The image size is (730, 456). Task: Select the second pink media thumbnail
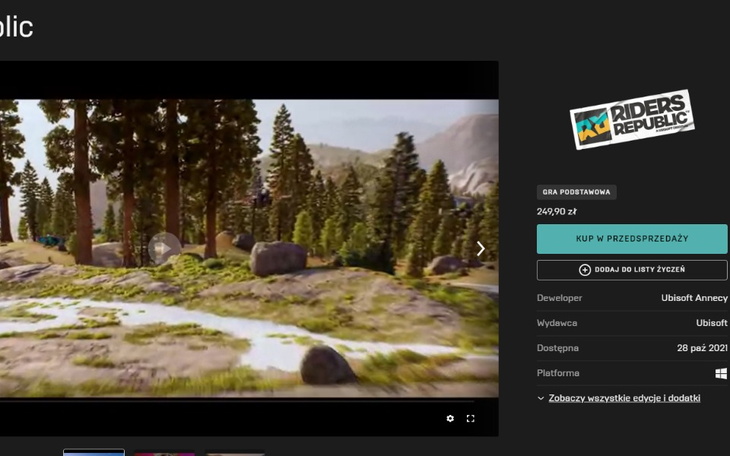(x=165, y=453)
